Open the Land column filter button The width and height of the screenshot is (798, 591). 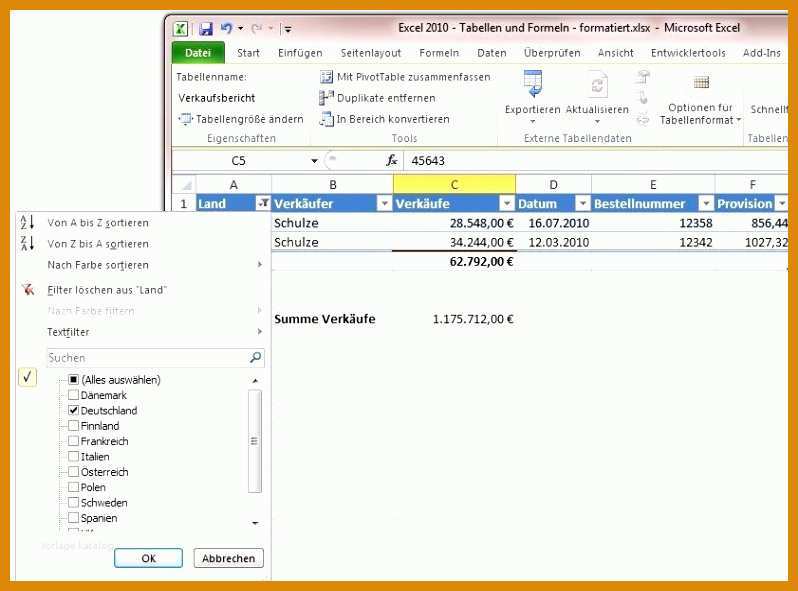[x=263, y=204]
